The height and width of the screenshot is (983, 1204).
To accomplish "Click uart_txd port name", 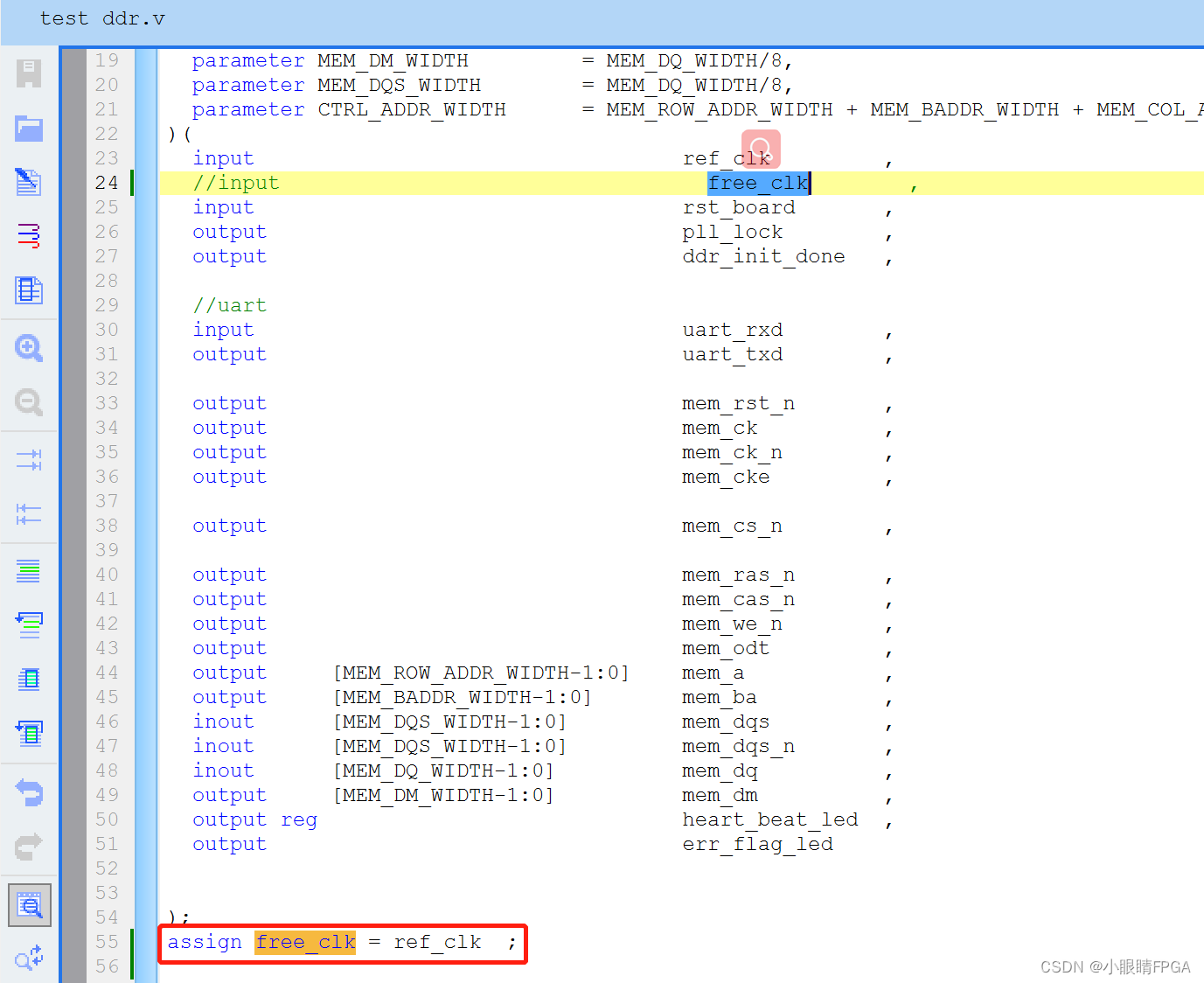I will 733,354.
